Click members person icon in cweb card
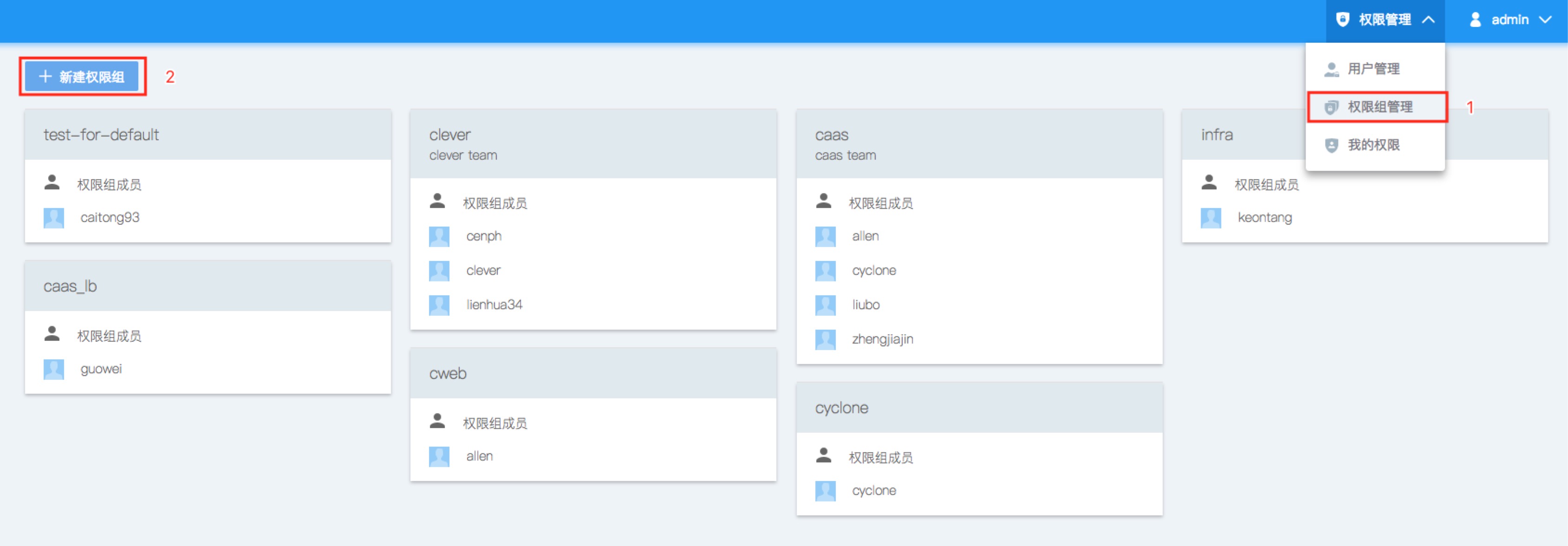 click(x=438, y=421)
